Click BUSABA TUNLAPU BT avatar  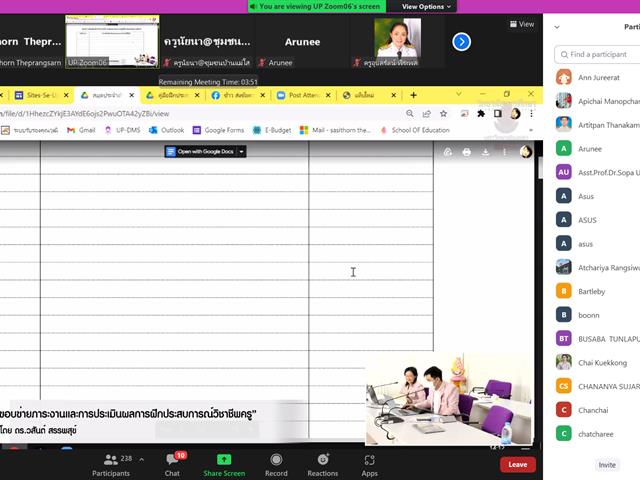click(564, 338)
